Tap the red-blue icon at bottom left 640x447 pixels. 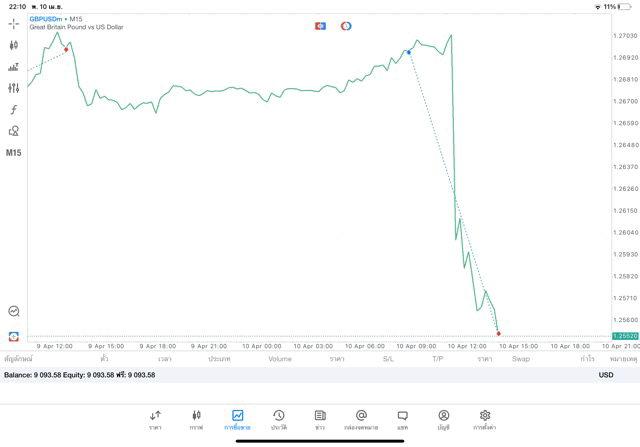[13, 337]
